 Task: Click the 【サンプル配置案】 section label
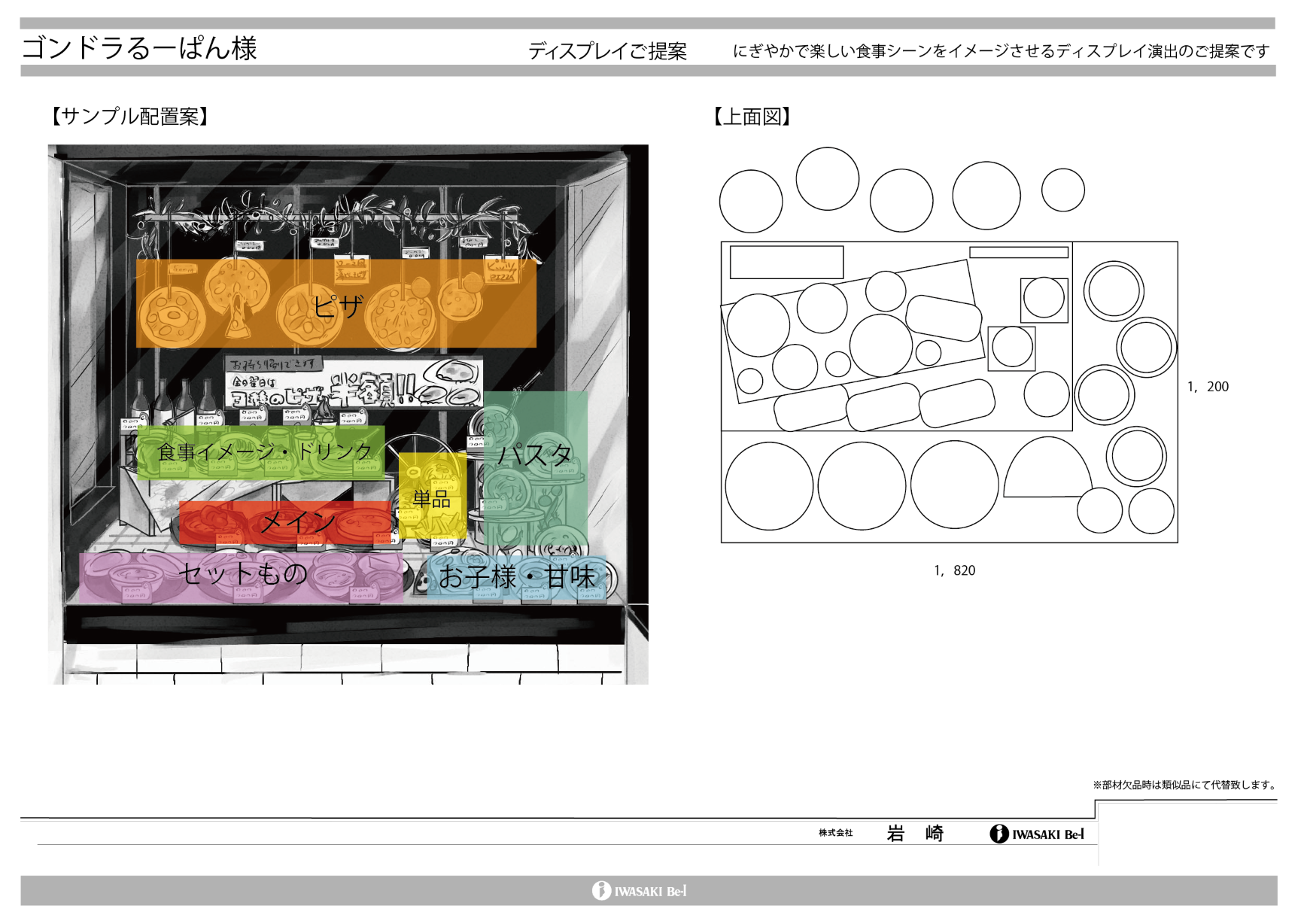[129, 116]
